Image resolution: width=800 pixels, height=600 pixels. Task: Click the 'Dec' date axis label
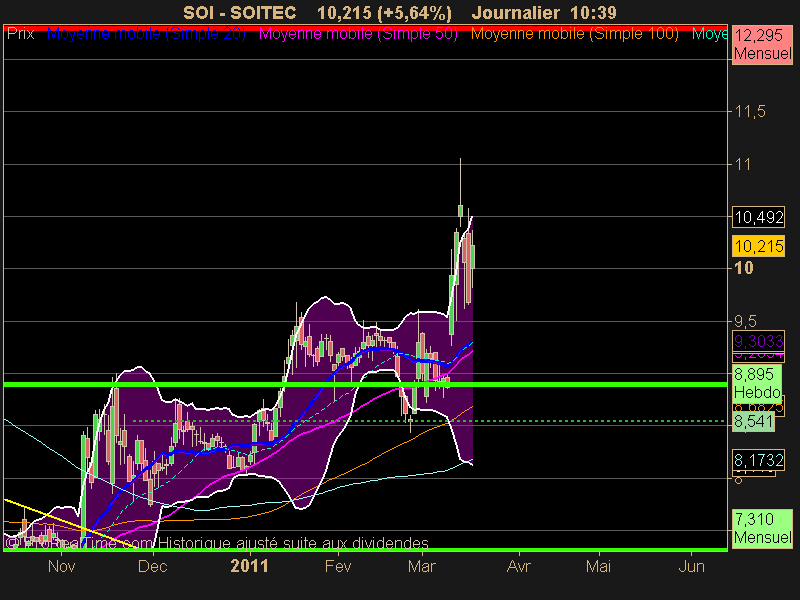pyautogui.click(x=153, y=566)
